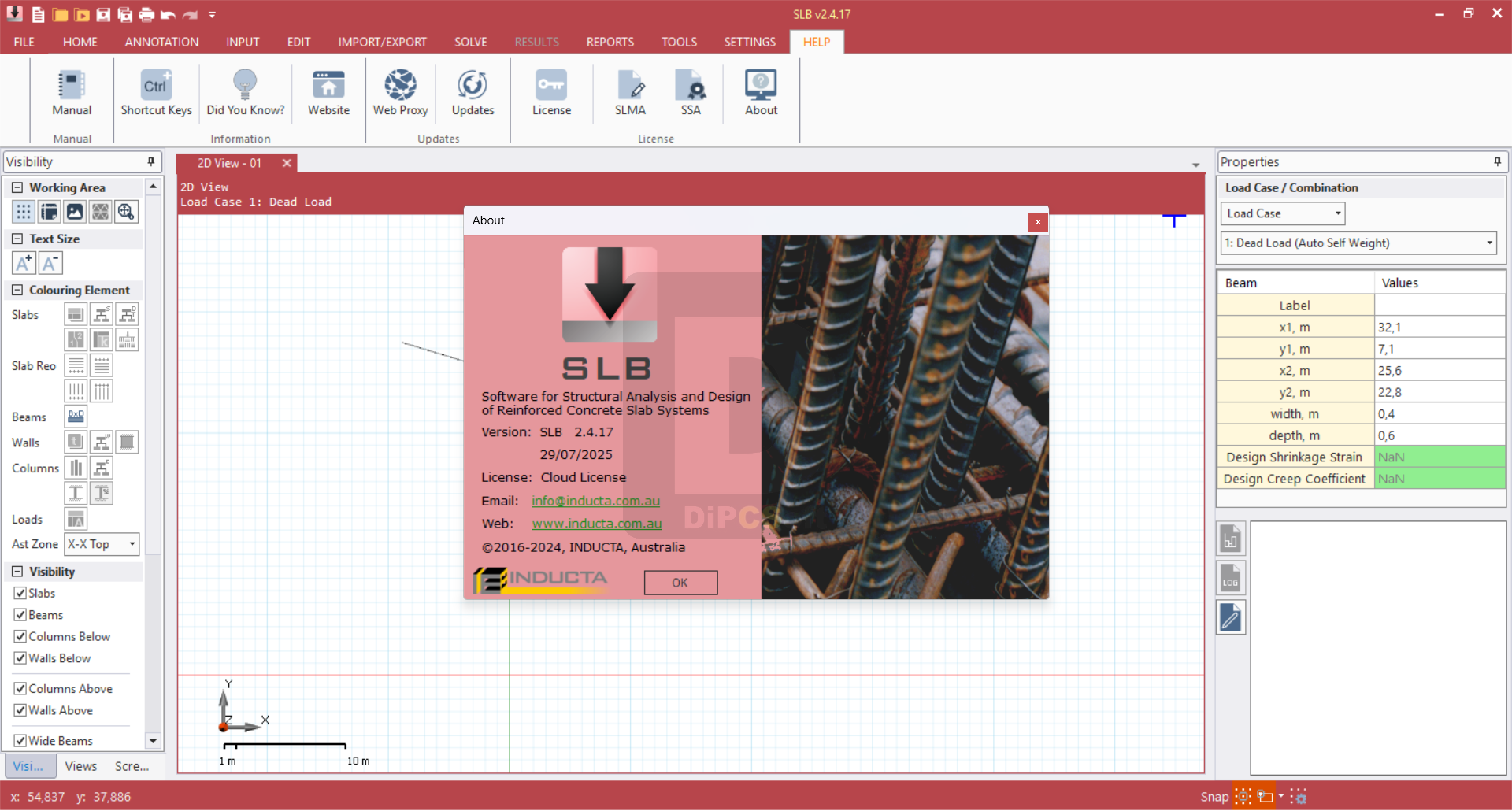
Task: Open the FILE menu
Action: (24, 42)
